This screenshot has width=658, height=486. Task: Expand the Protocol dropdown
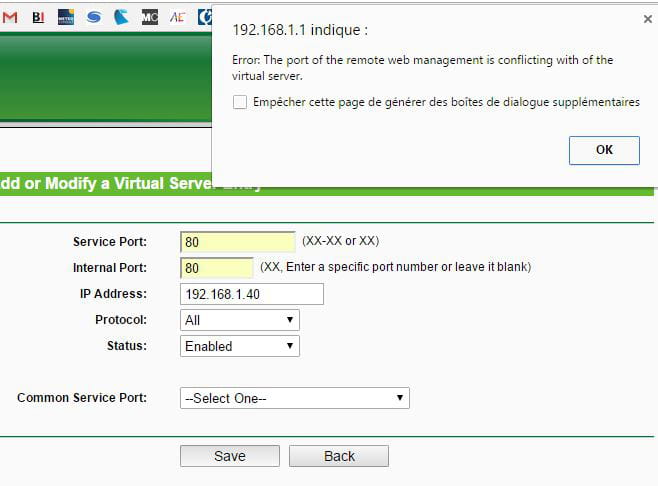click(x=240, y=320)
